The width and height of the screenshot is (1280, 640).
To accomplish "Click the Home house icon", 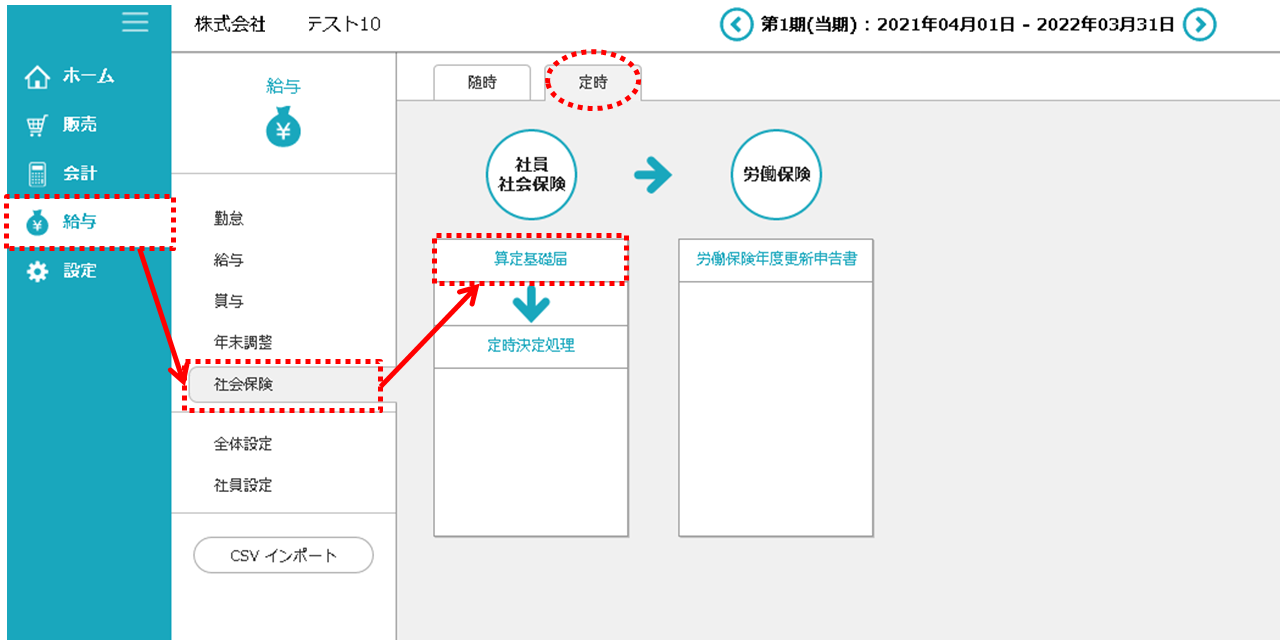I will click(37, 77).
